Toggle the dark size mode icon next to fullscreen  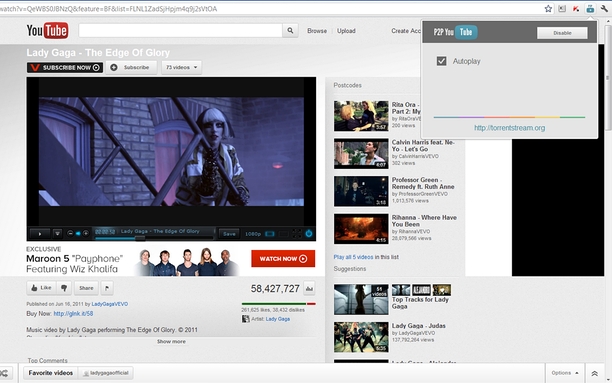[284, 234]
